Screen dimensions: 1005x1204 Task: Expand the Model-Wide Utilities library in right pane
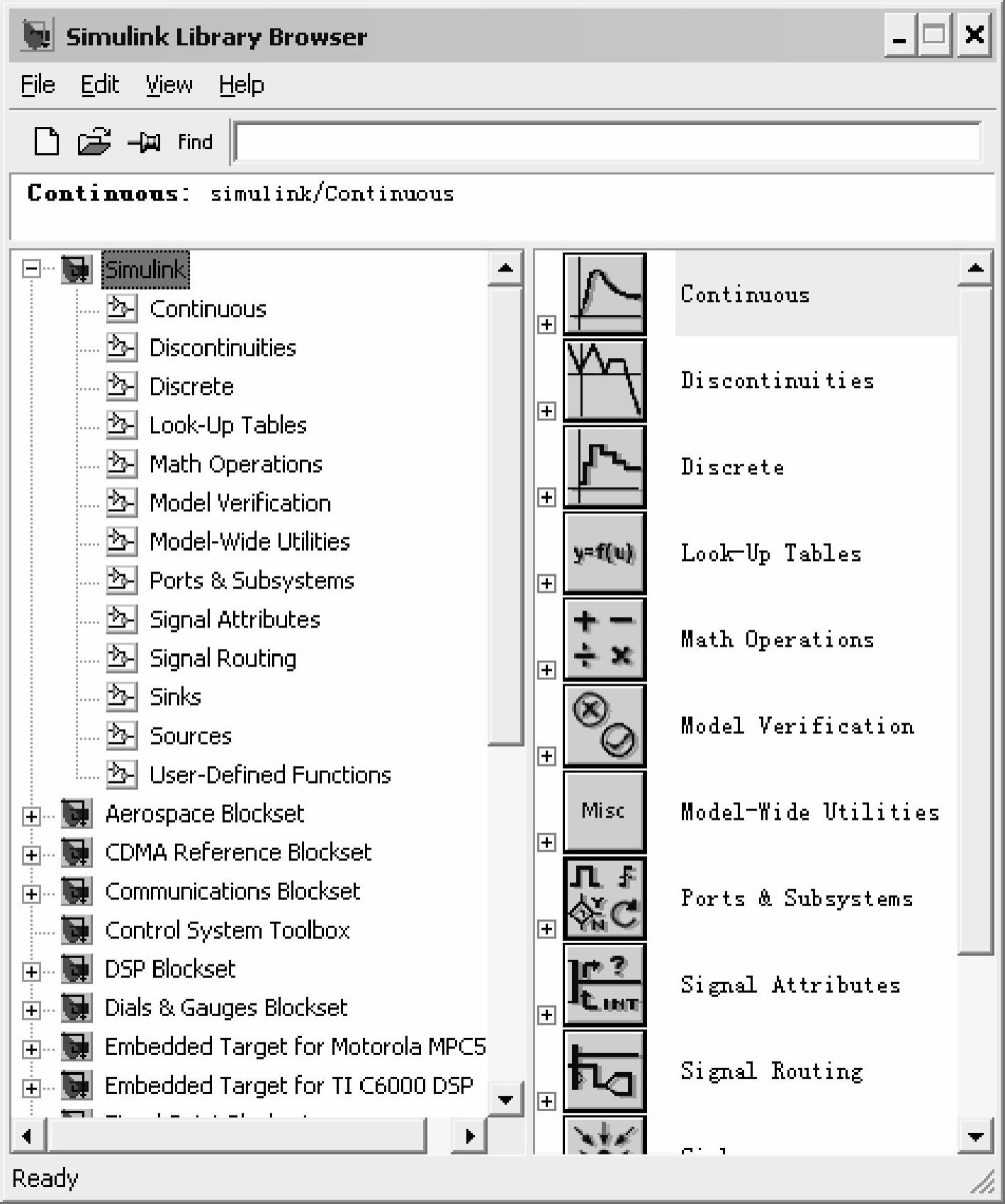546,842
